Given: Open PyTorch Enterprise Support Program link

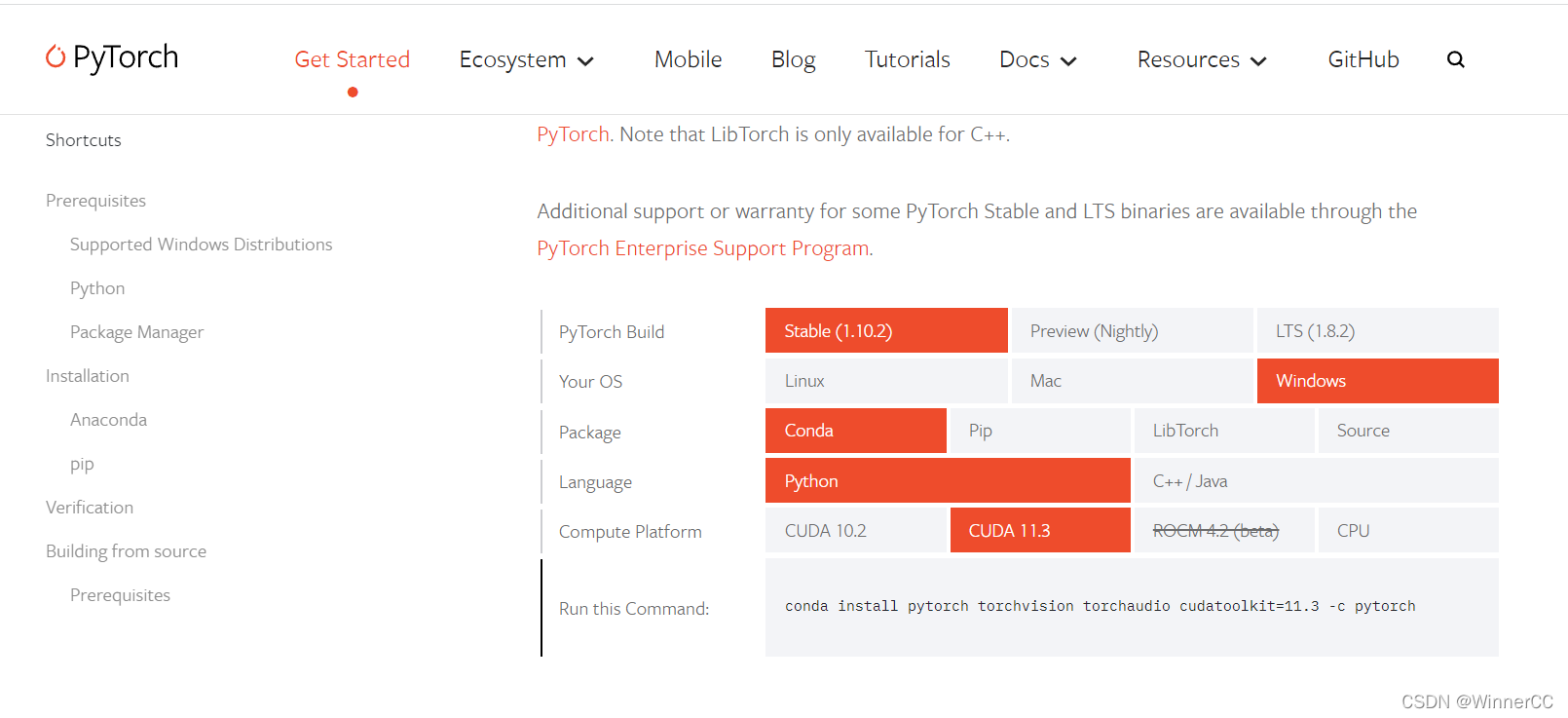Looking at the screenshot, I should 703,248.
